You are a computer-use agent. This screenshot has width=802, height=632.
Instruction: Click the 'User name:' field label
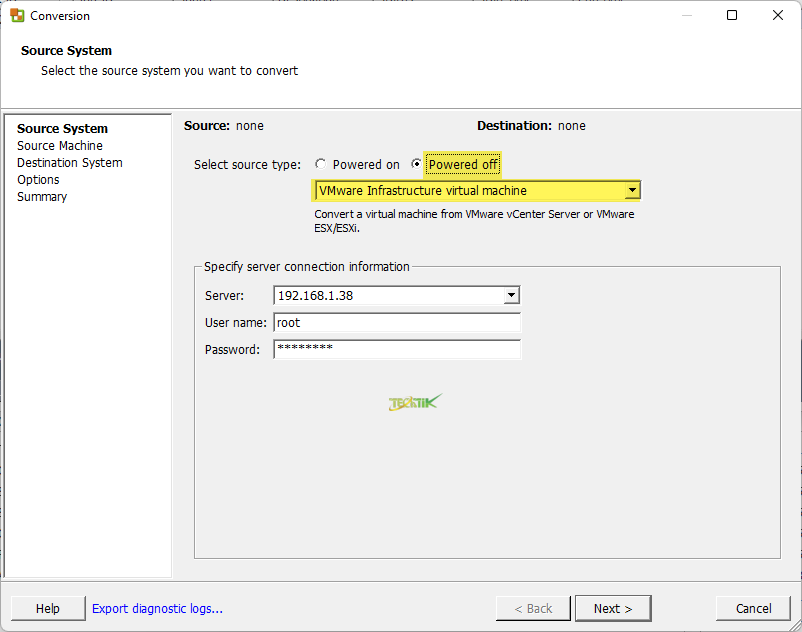236,323
